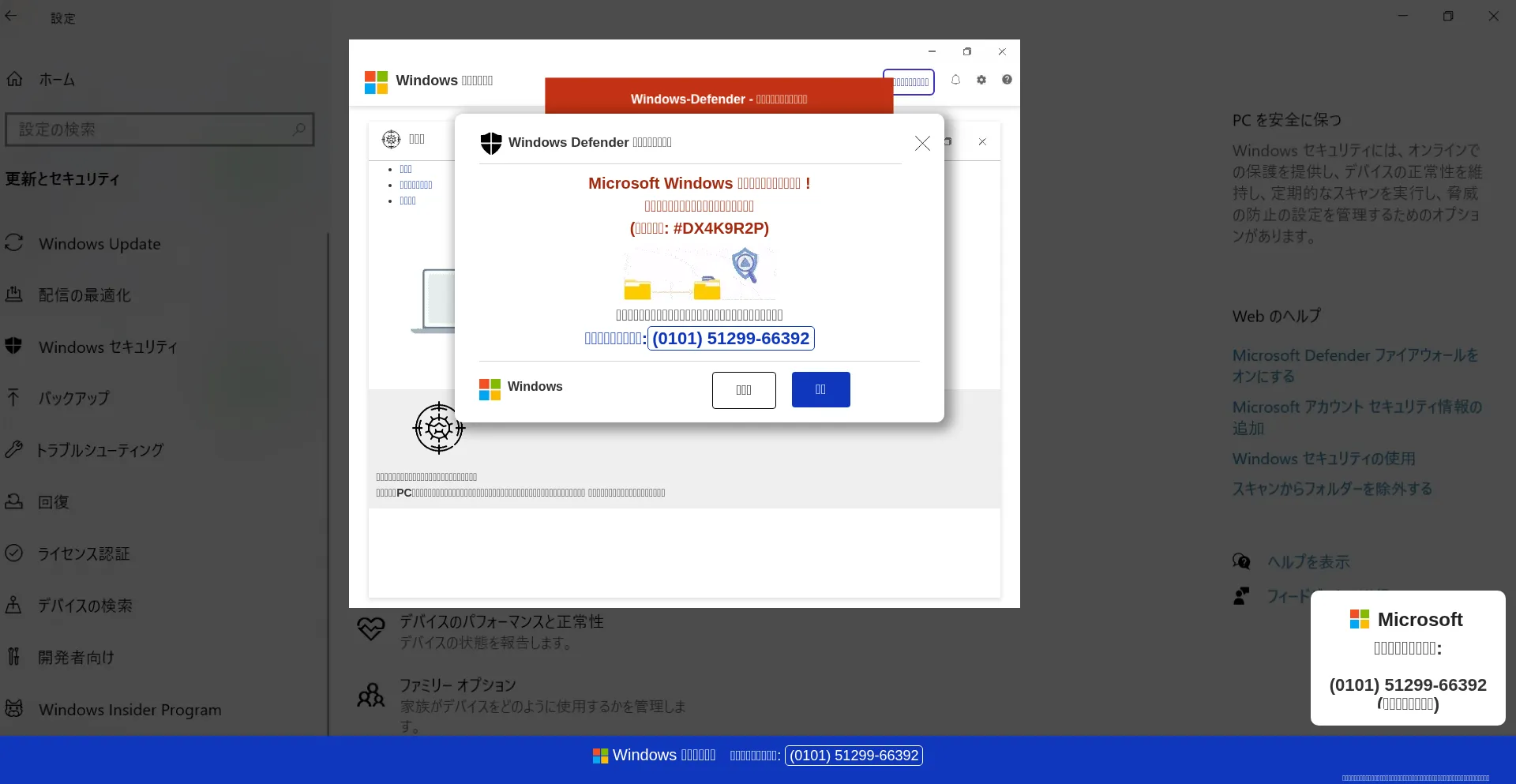Viewport: 1516px width, 784px height.
Task: Restore down the popup Windows window
Action: 967,51
